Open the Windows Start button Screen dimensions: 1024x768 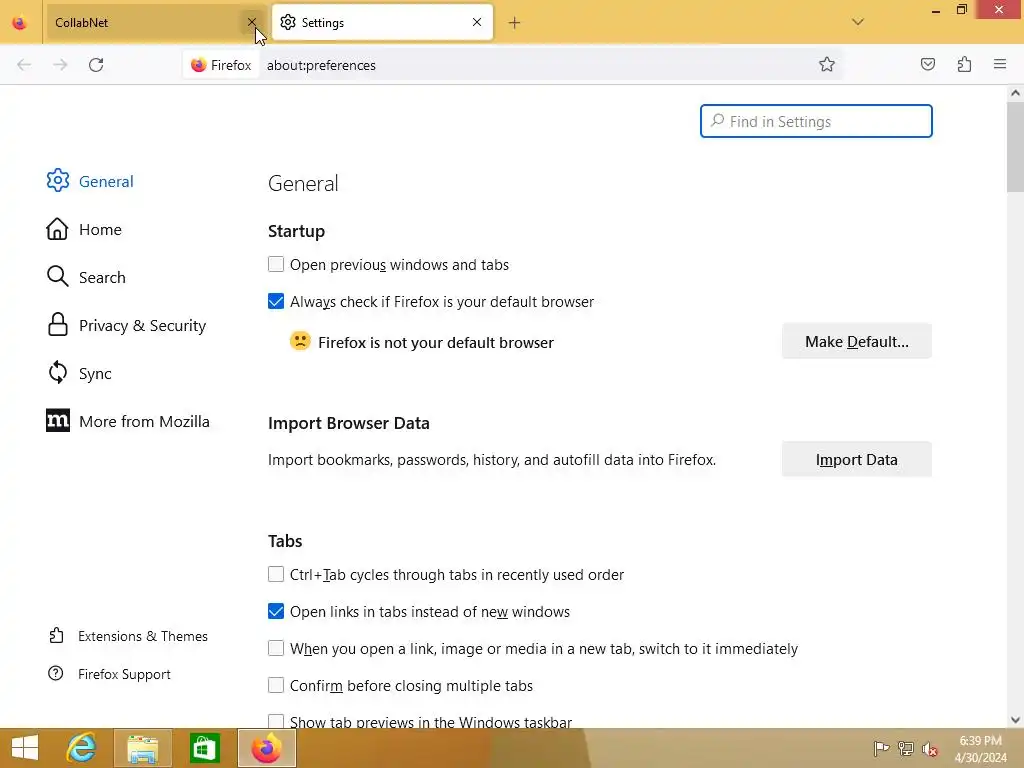[25, 748]
